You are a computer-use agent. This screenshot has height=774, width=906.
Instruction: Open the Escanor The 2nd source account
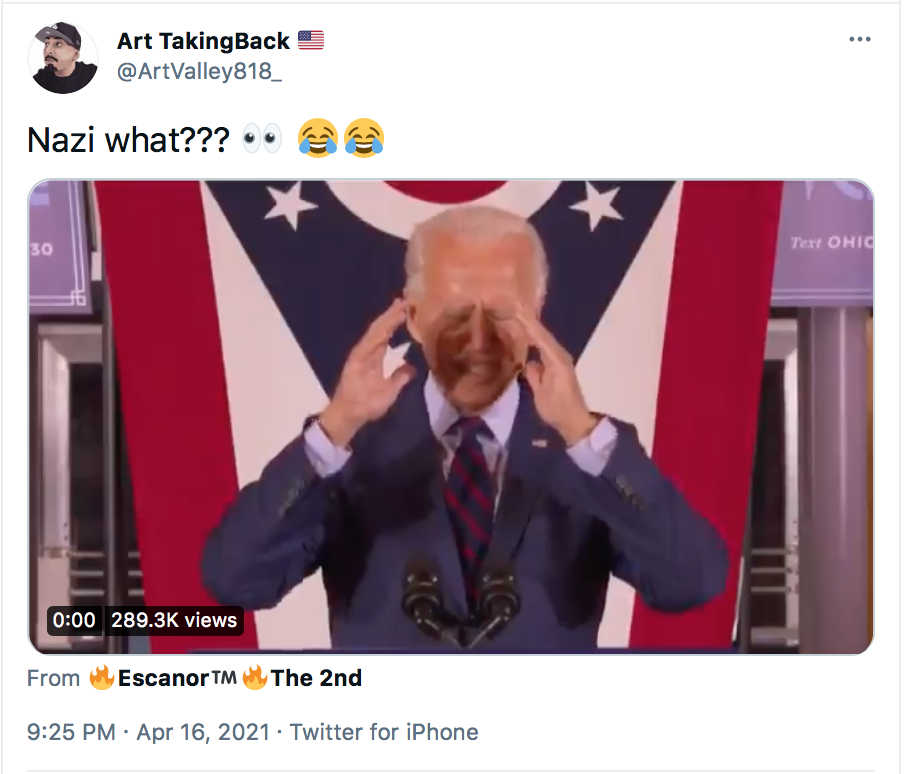pos(226,678)
